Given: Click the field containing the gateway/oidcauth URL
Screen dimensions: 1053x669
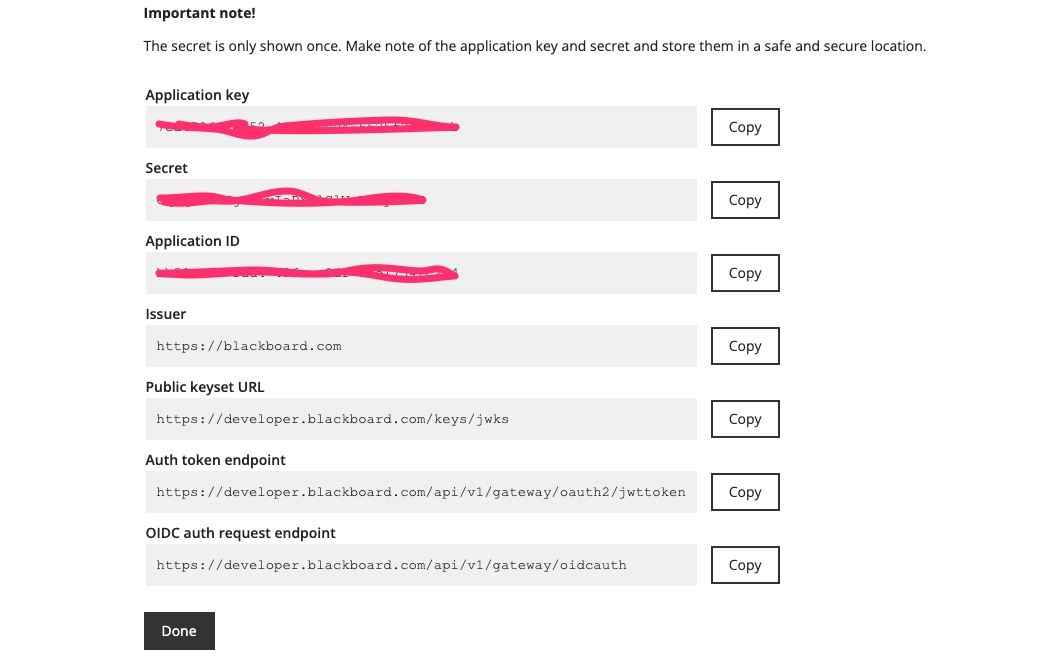Looking at the screenshot, I should pos(420,565).
